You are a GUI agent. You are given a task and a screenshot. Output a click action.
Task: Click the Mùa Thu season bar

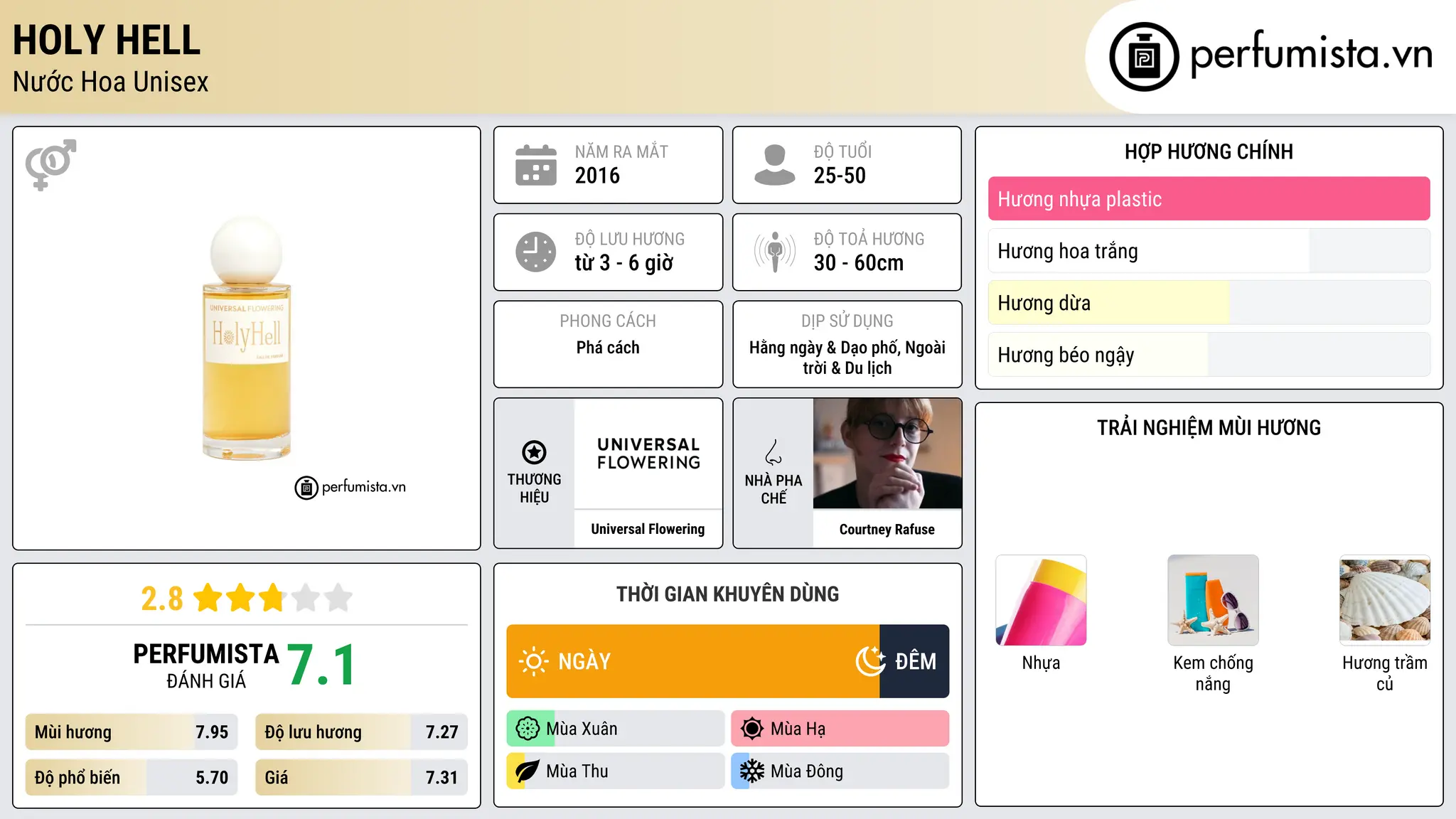pyautogui.click(x=616, y=771)
